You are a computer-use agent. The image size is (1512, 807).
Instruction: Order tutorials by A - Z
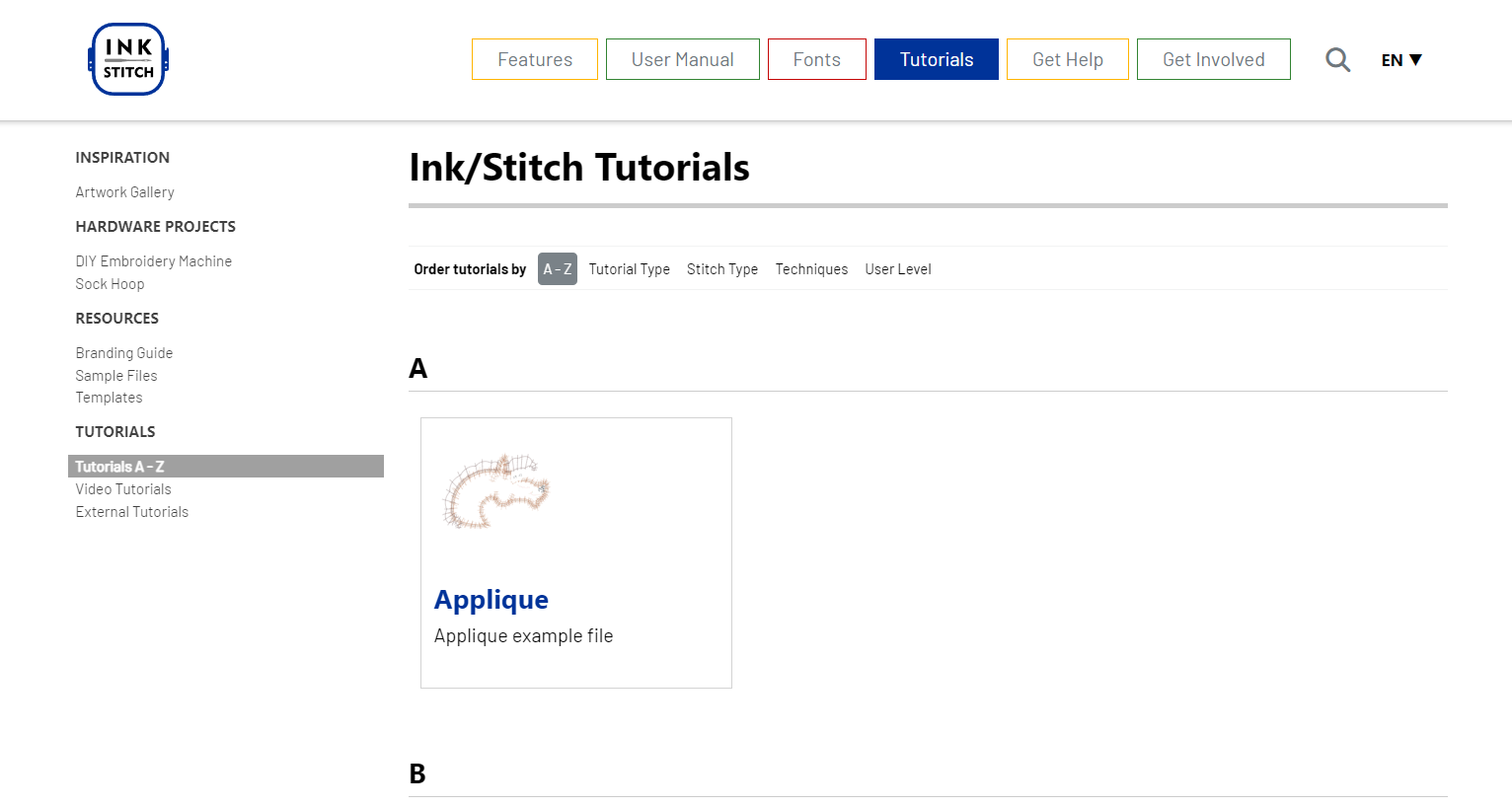coord(558,268)
